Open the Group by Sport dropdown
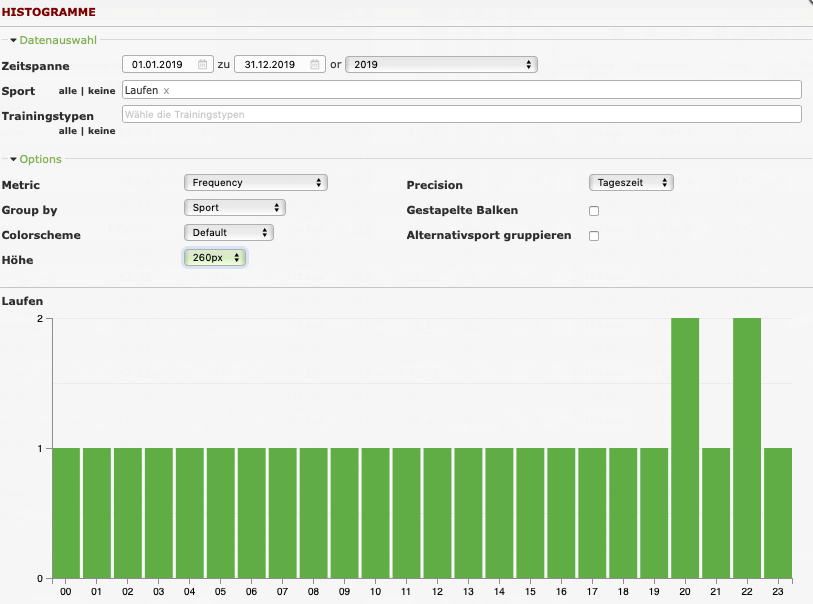813x604 pixels. click(x=235, y=207)
